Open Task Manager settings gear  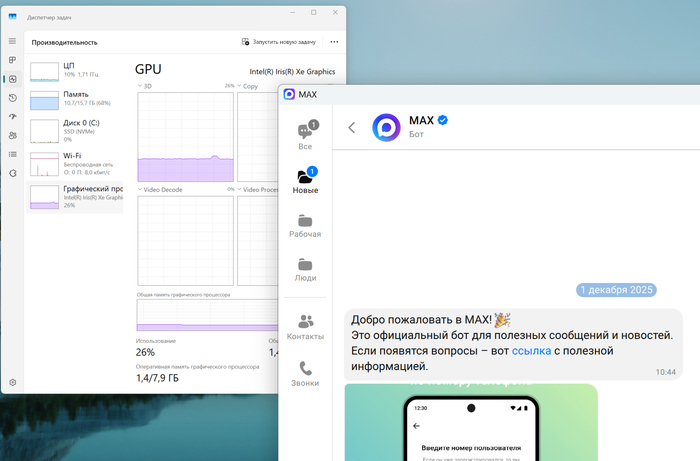(12, 382)
